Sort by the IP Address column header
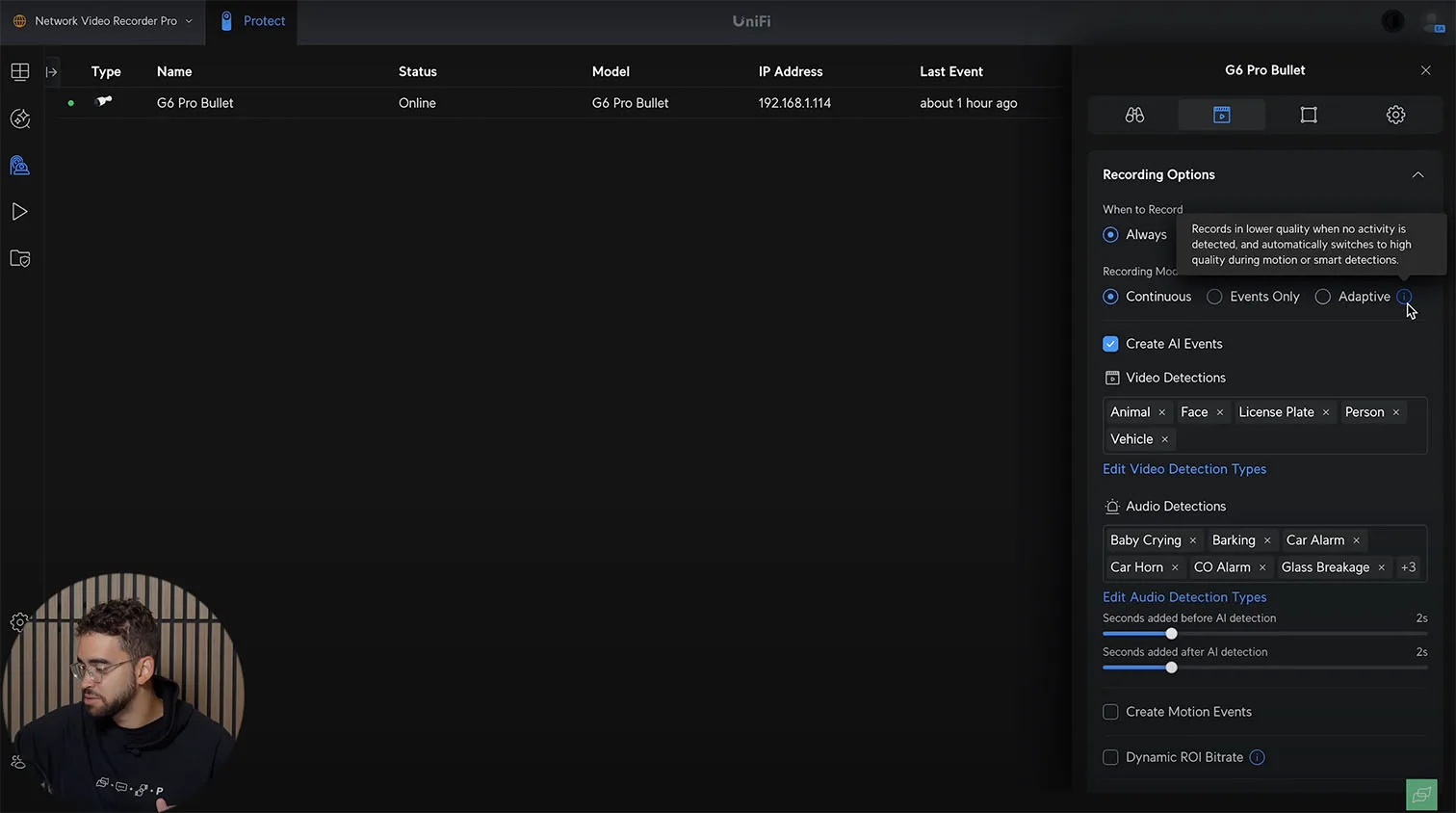1456x813 pixels. [791, 71]
